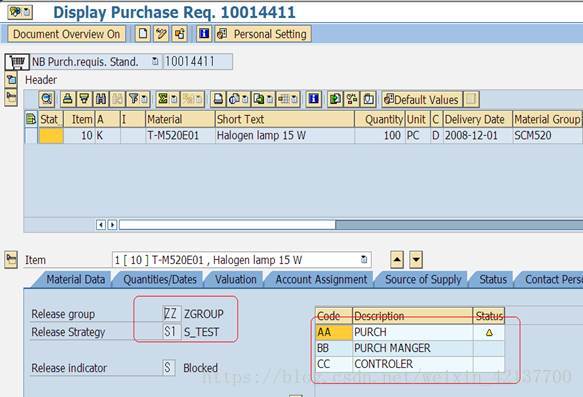Viewport: 583px width, 397px height.
Task: Click the shopping cart icon
Action: click(x=17, y=62)
